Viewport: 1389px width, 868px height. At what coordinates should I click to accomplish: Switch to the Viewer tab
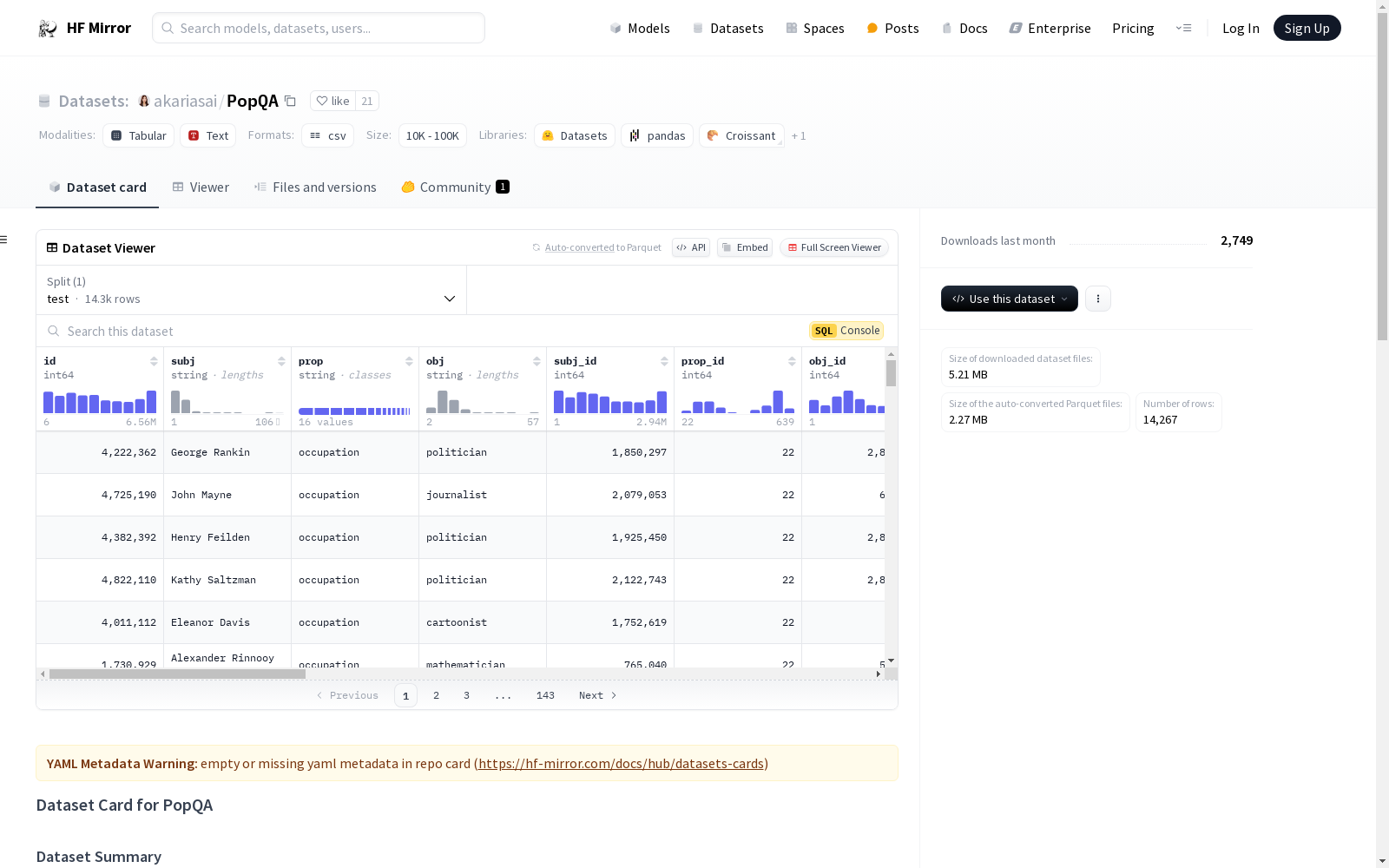click(201, 187)
